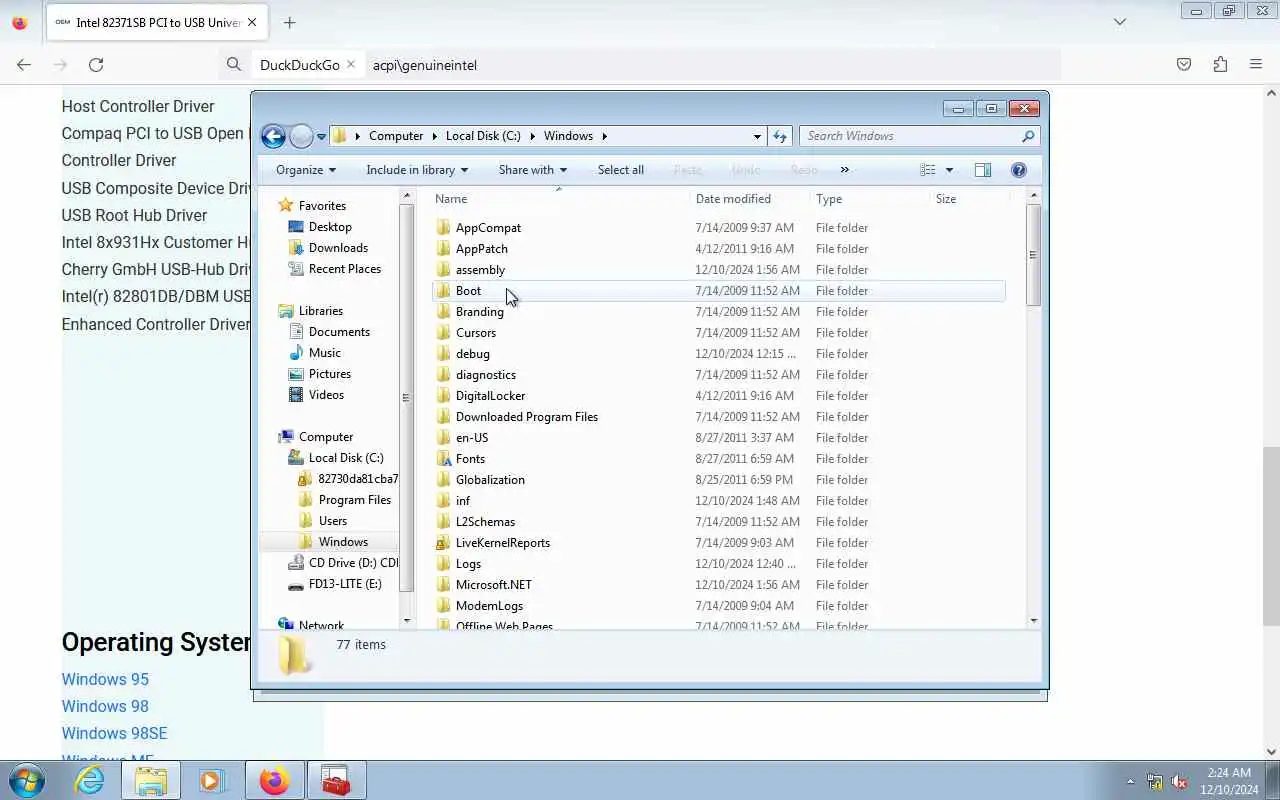Close the Intel 82371SB Firefox tab
This screenshot has height=800, width=1280.
(x=252, y=22)
